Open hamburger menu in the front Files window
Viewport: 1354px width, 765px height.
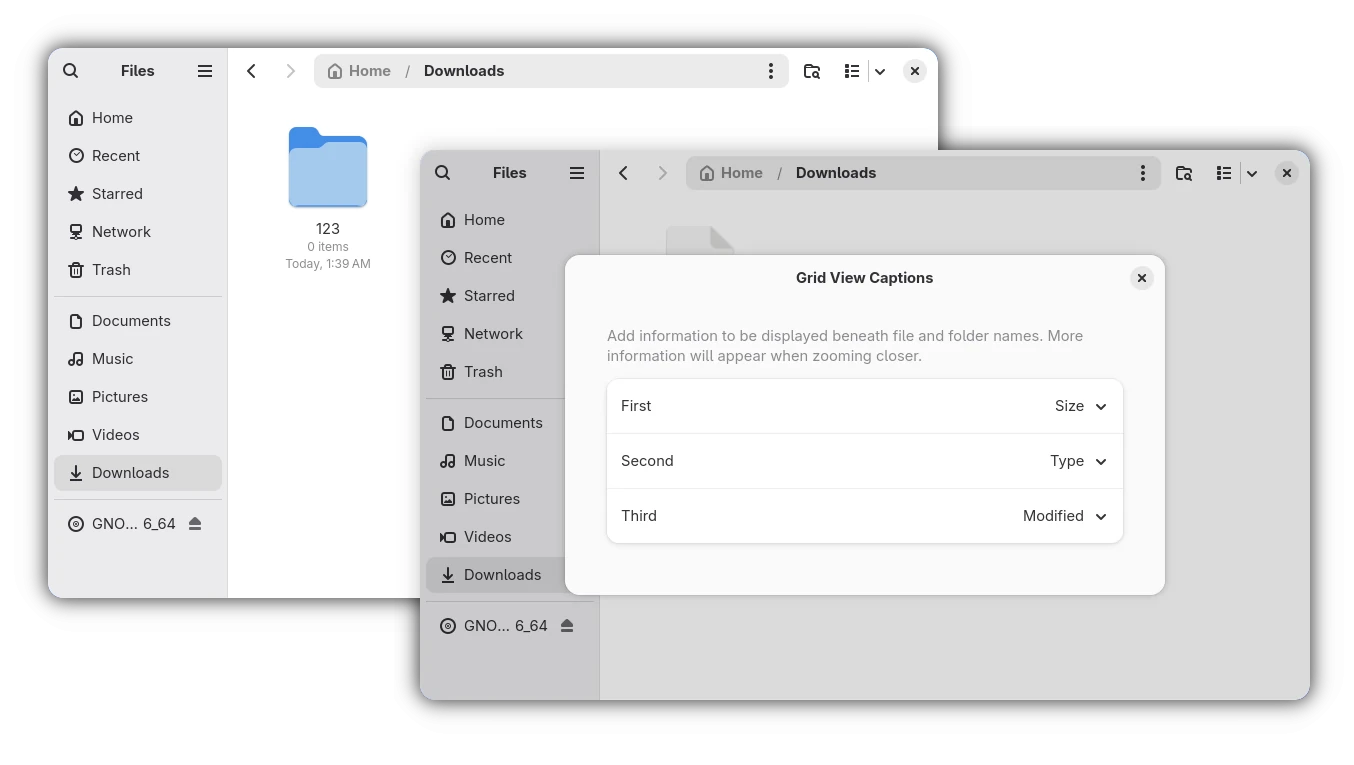click(577, 173)
